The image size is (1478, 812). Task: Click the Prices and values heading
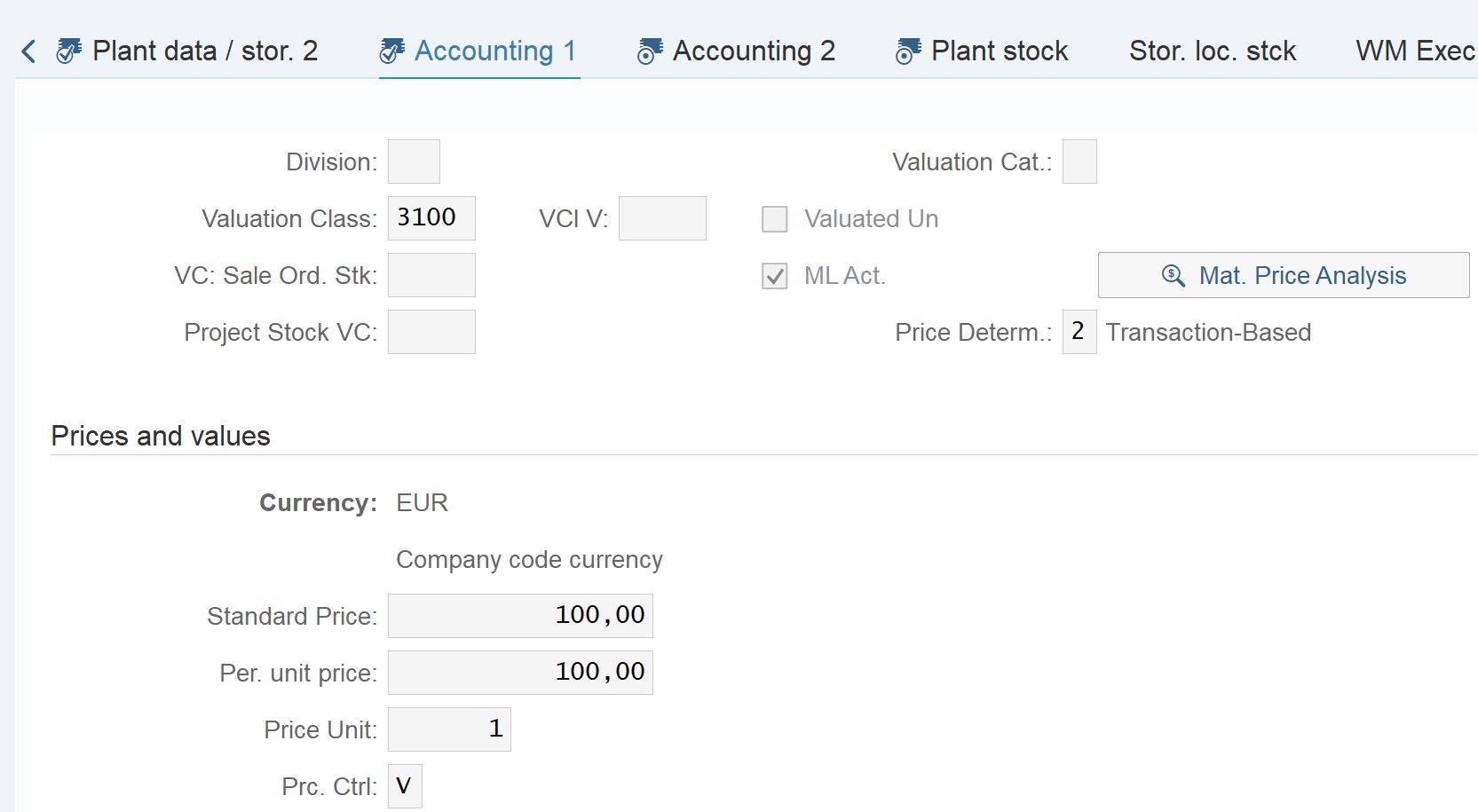coord(161,436)
